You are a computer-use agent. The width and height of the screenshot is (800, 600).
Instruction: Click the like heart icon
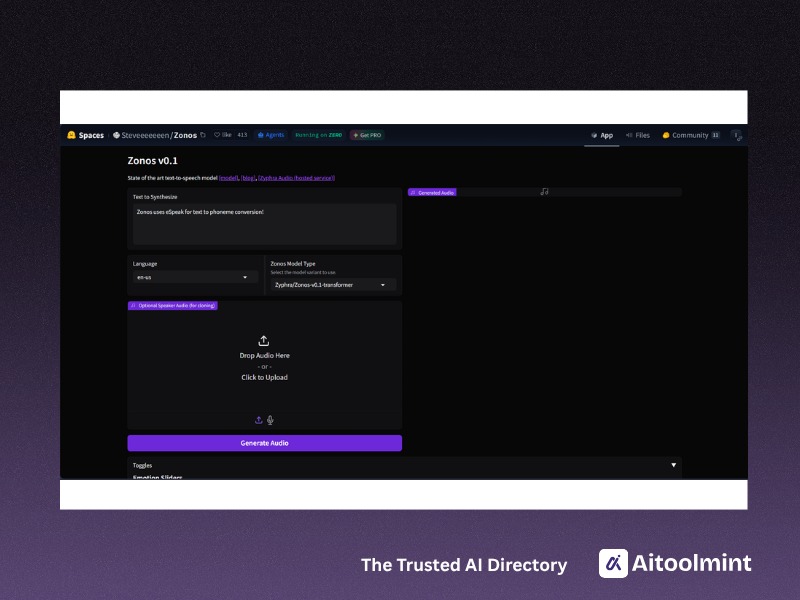(217, 135)
